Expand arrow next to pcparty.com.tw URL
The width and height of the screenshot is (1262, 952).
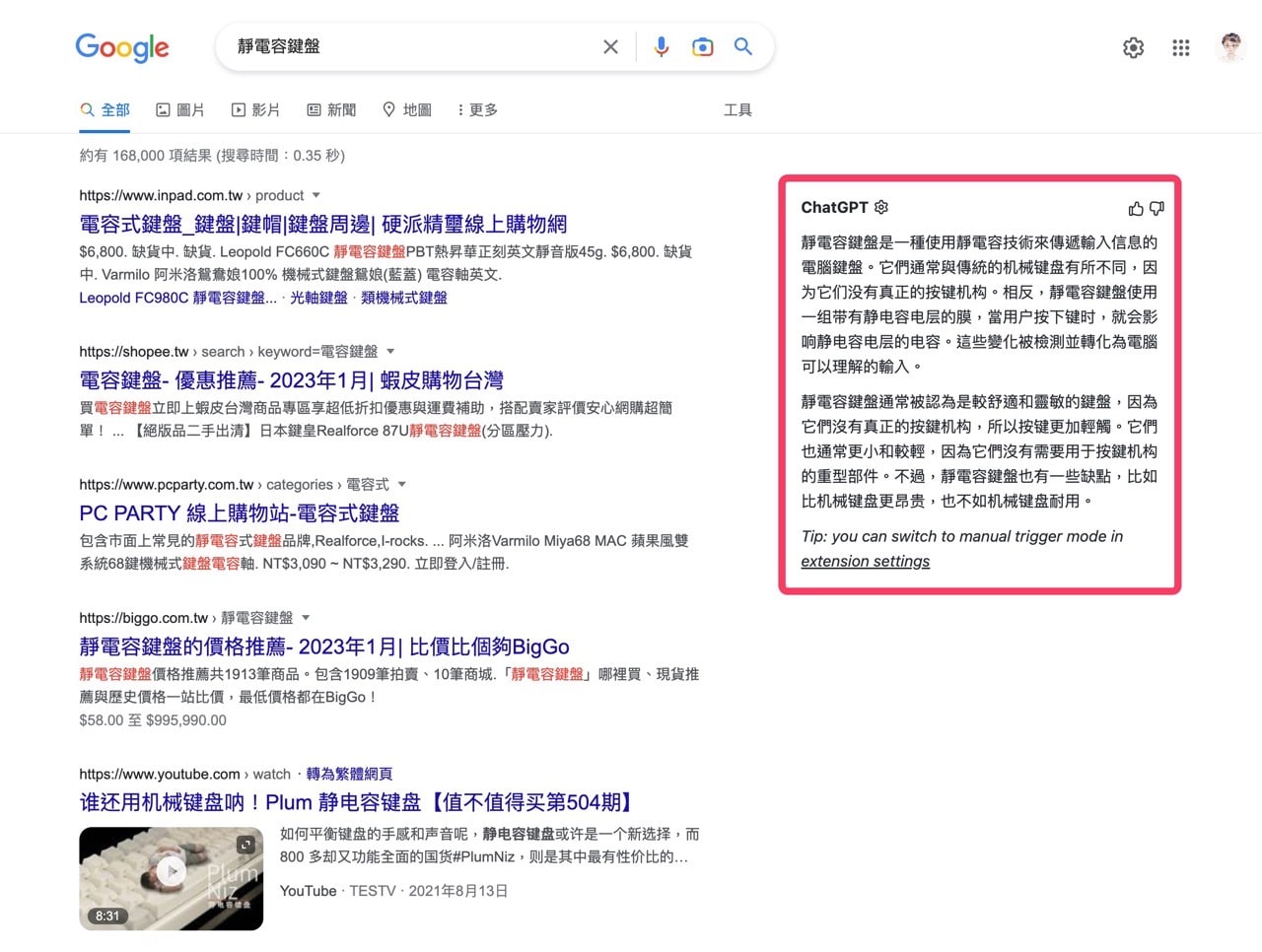tap(402, 484)
